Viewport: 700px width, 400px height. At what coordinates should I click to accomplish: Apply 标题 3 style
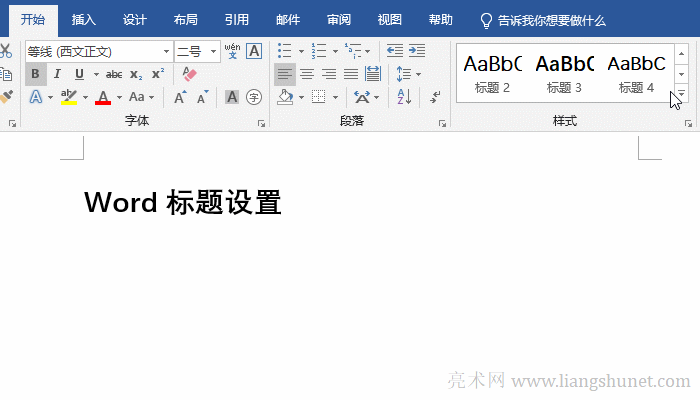tap(564, 74)
